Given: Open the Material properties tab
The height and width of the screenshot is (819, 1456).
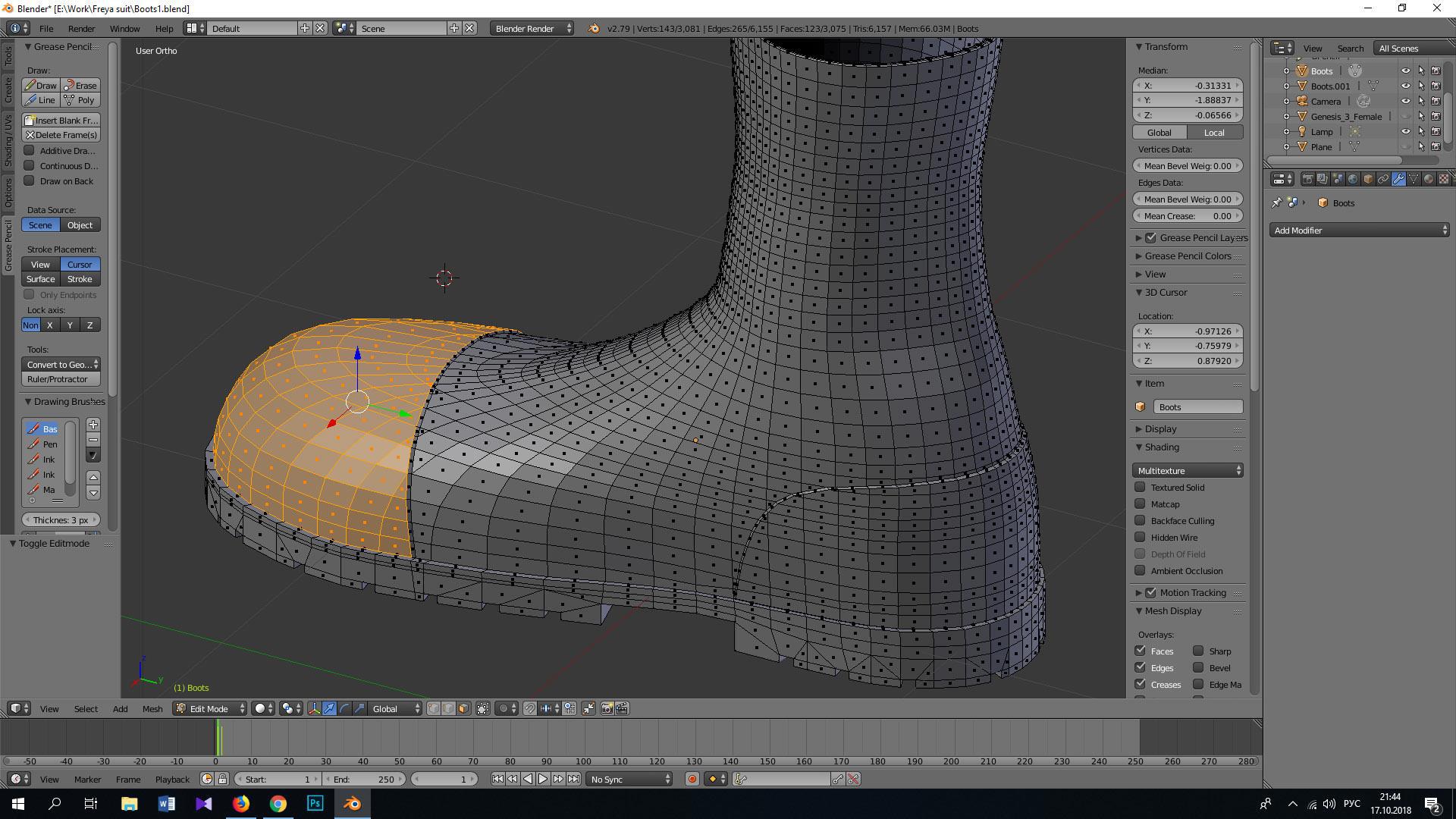Looking at the screenshot, I should [x=1429, y=179].
